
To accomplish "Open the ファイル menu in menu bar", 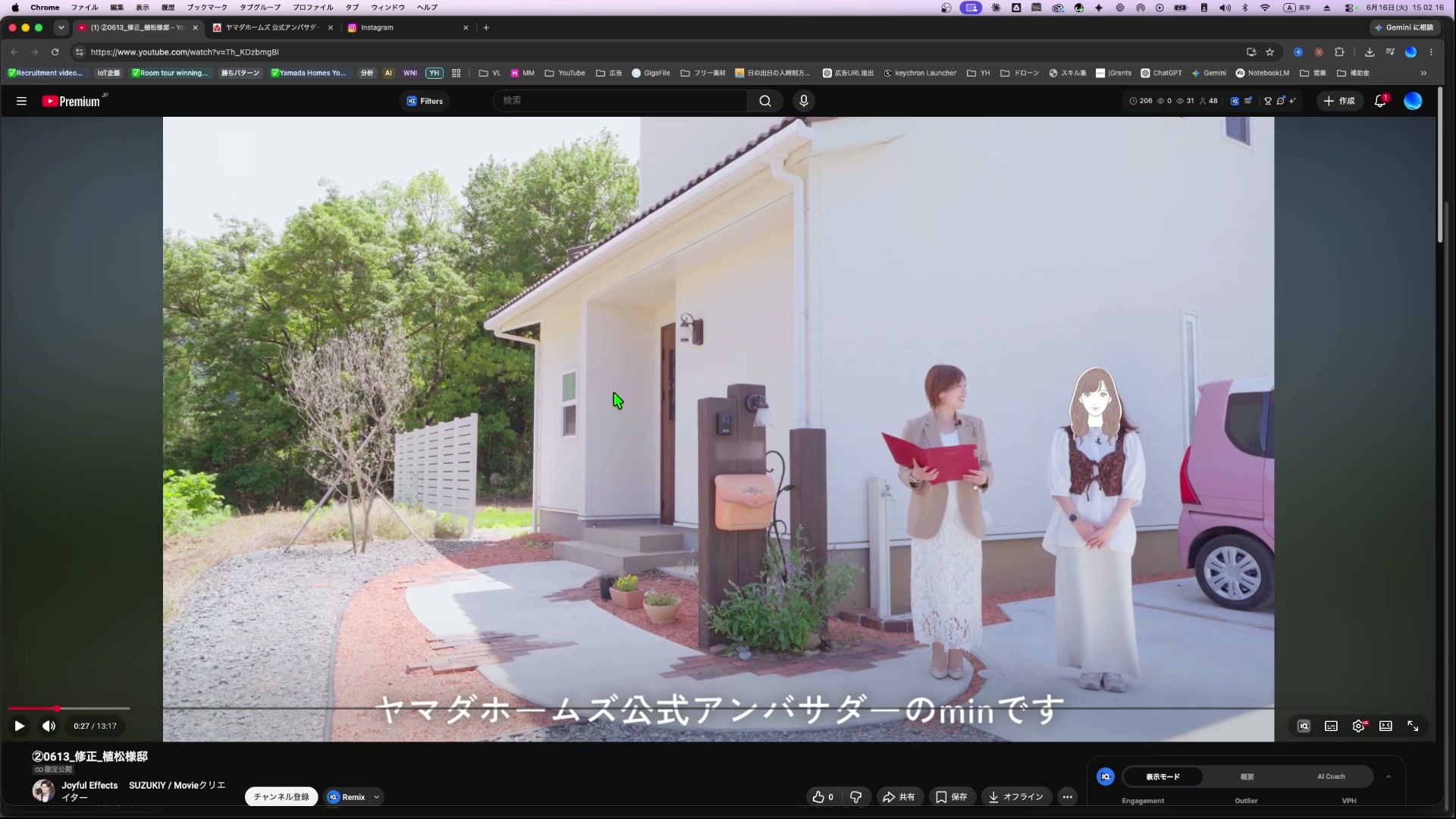I will point(84,8).
